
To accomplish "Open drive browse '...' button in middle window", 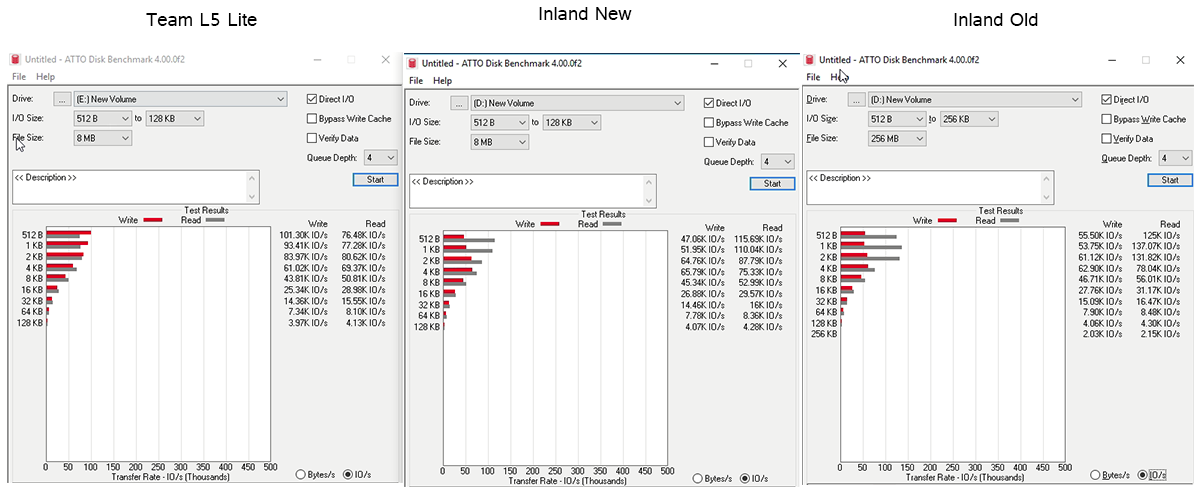I will (x=459, y=104).
